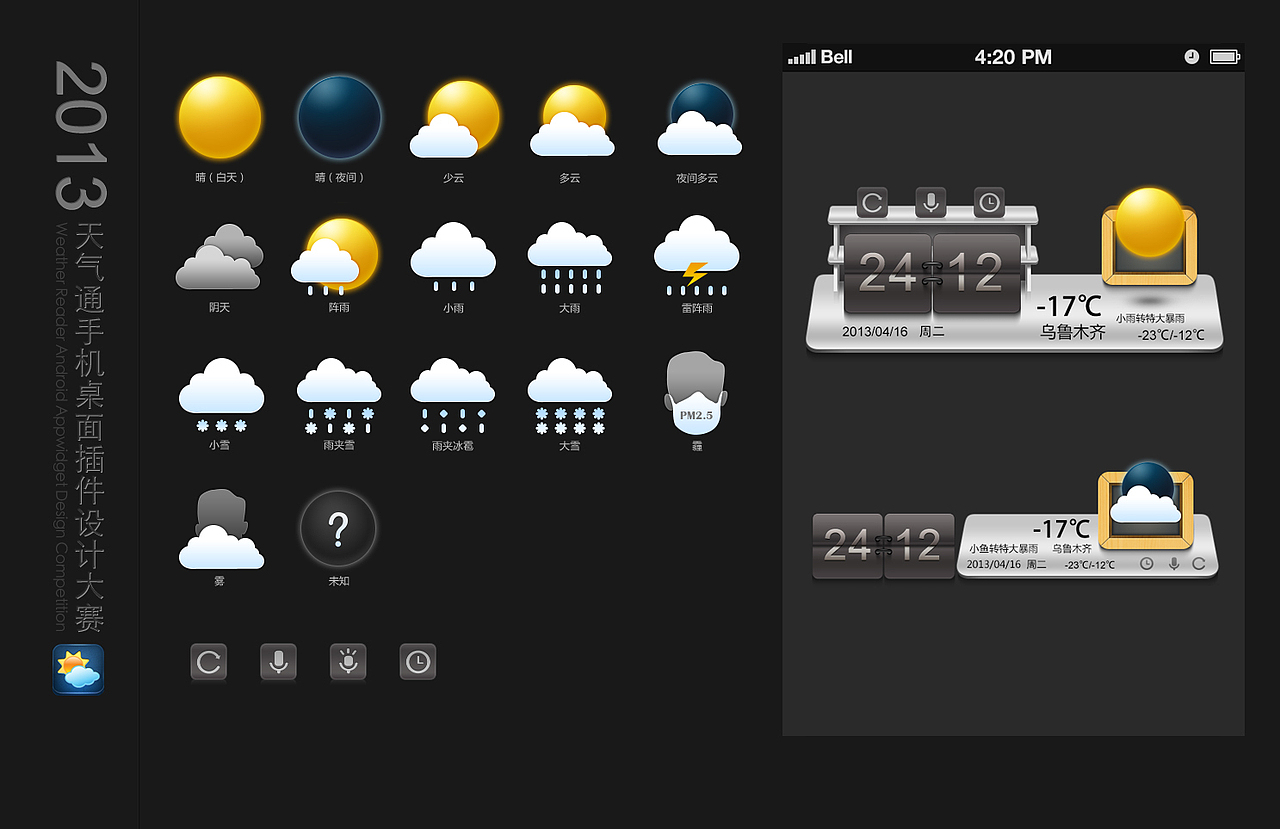Tap '小雨转特大暴雨' forecast text on large widget
The image size is (1280, 829).
click(x=1150, y=318)
